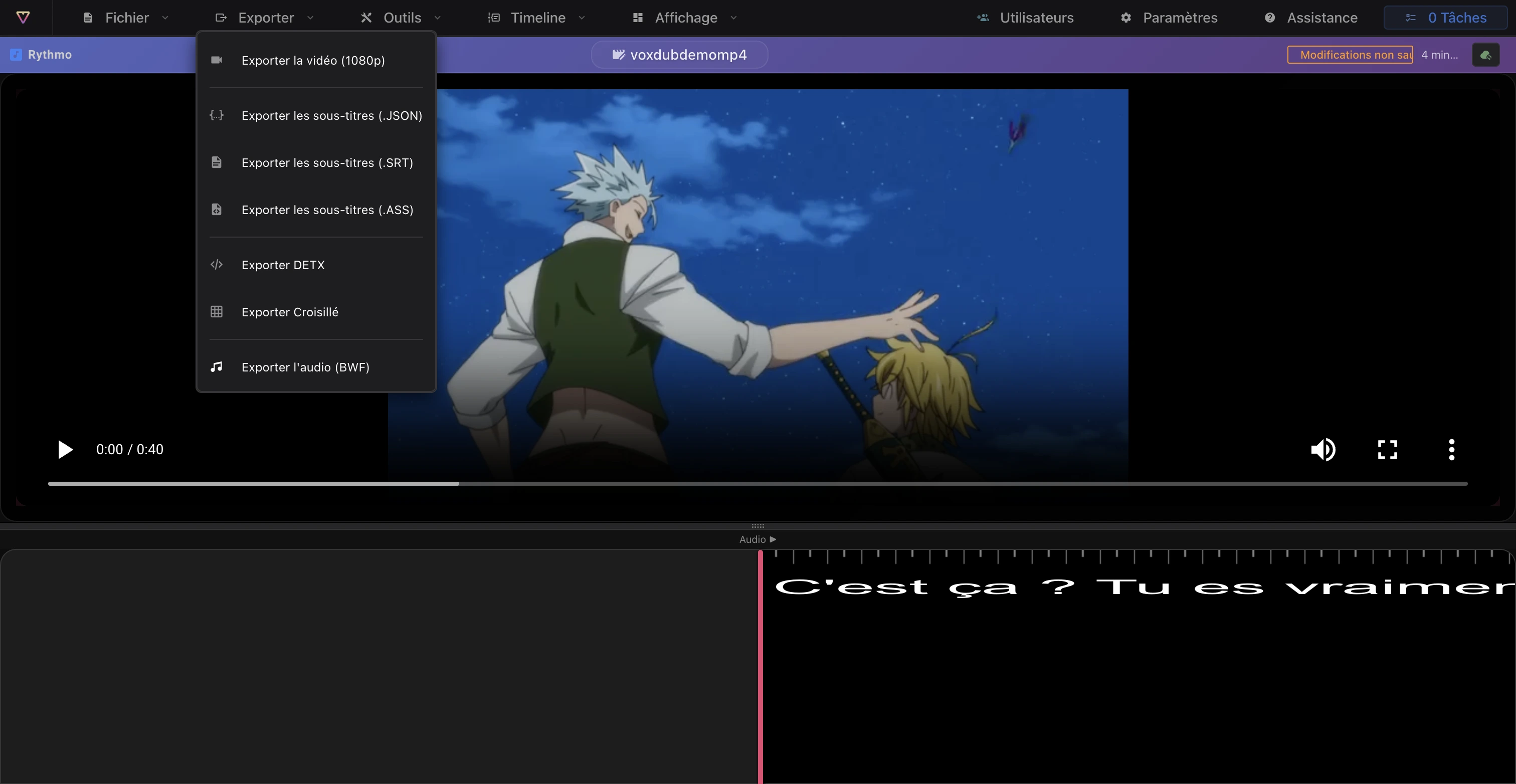Screen dimensions: 1516x784
Task: Click the cloud save icon
Action: tap(1485, 55)
